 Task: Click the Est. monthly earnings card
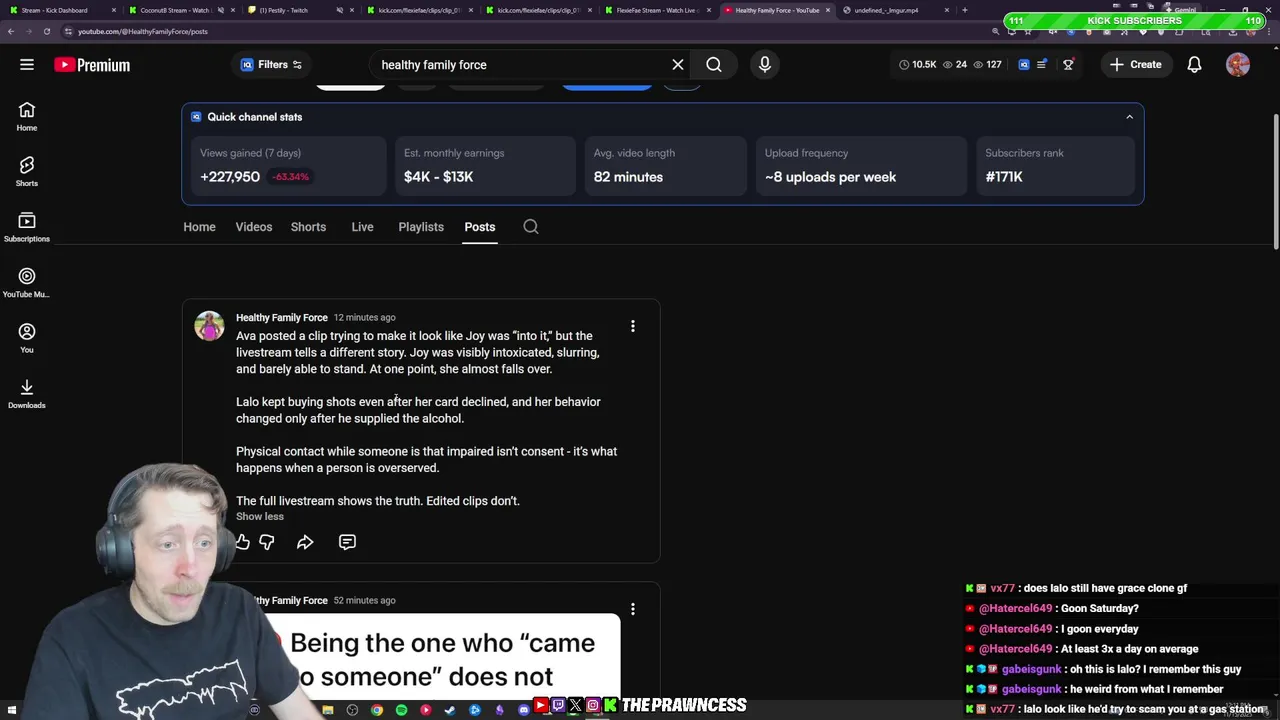point(485,165)
